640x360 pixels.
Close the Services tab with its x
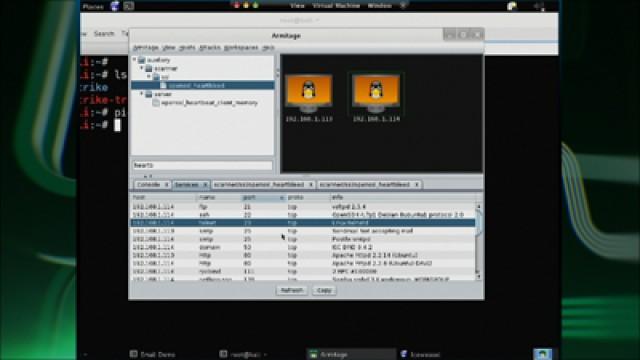[205, 185]
